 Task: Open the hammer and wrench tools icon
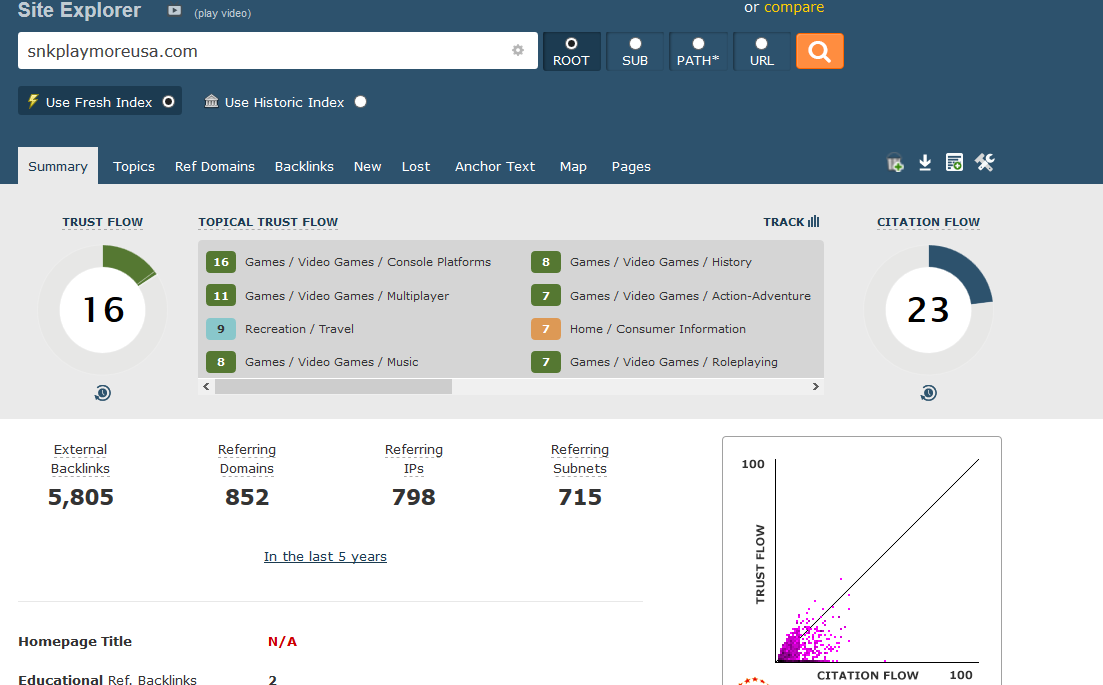click(x=984, y=163)
